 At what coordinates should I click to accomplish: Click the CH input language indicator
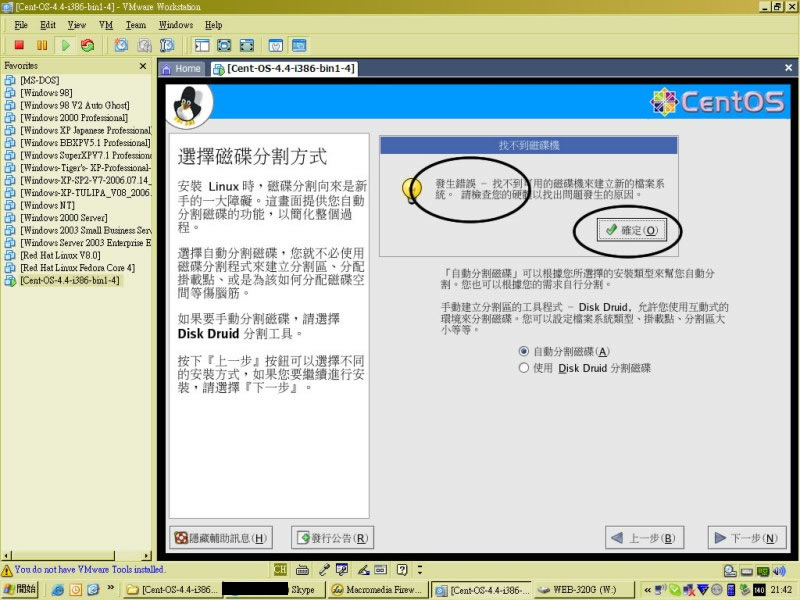pos(280,569)
